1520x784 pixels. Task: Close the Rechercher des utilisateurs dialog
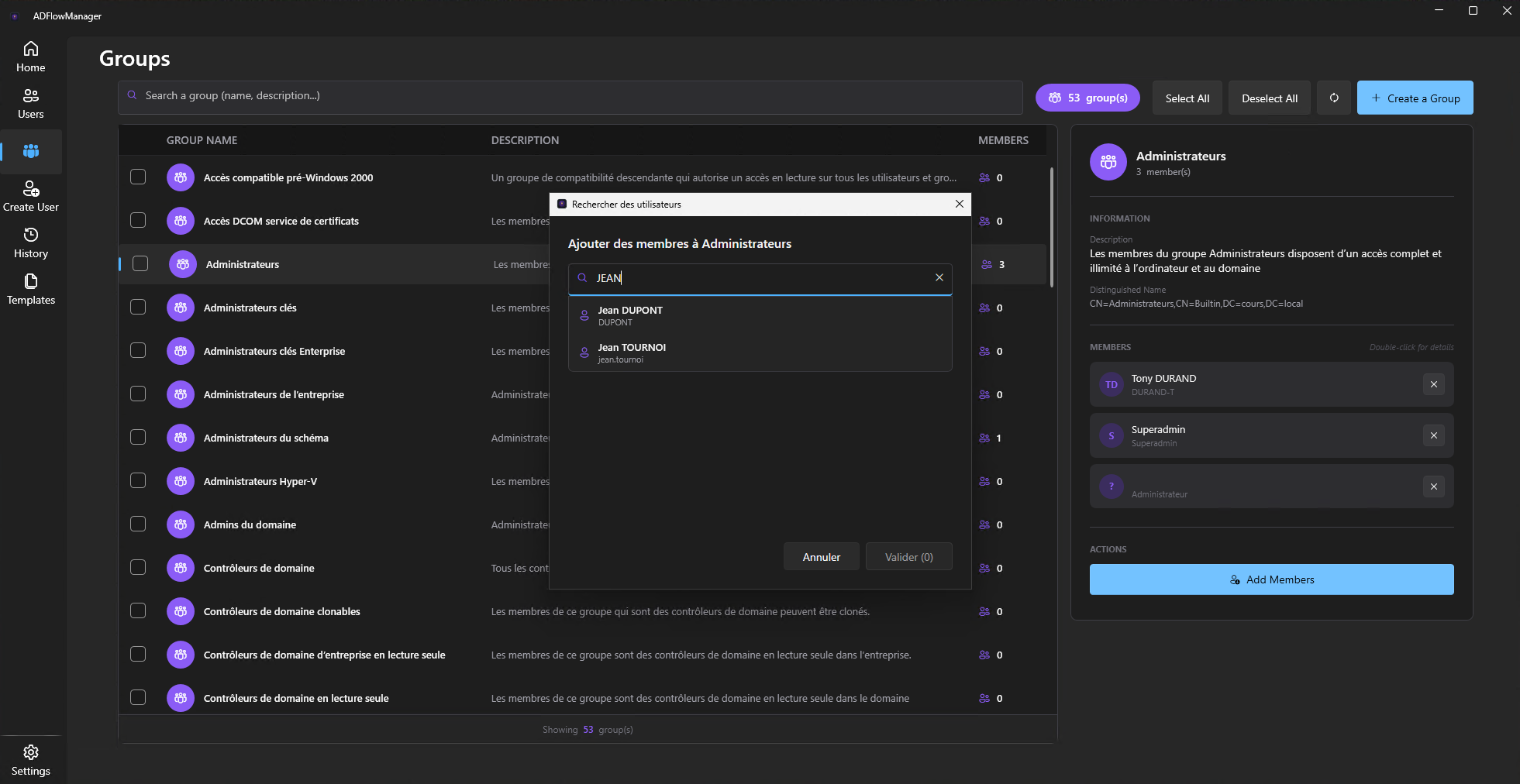[x=960, y=204]
